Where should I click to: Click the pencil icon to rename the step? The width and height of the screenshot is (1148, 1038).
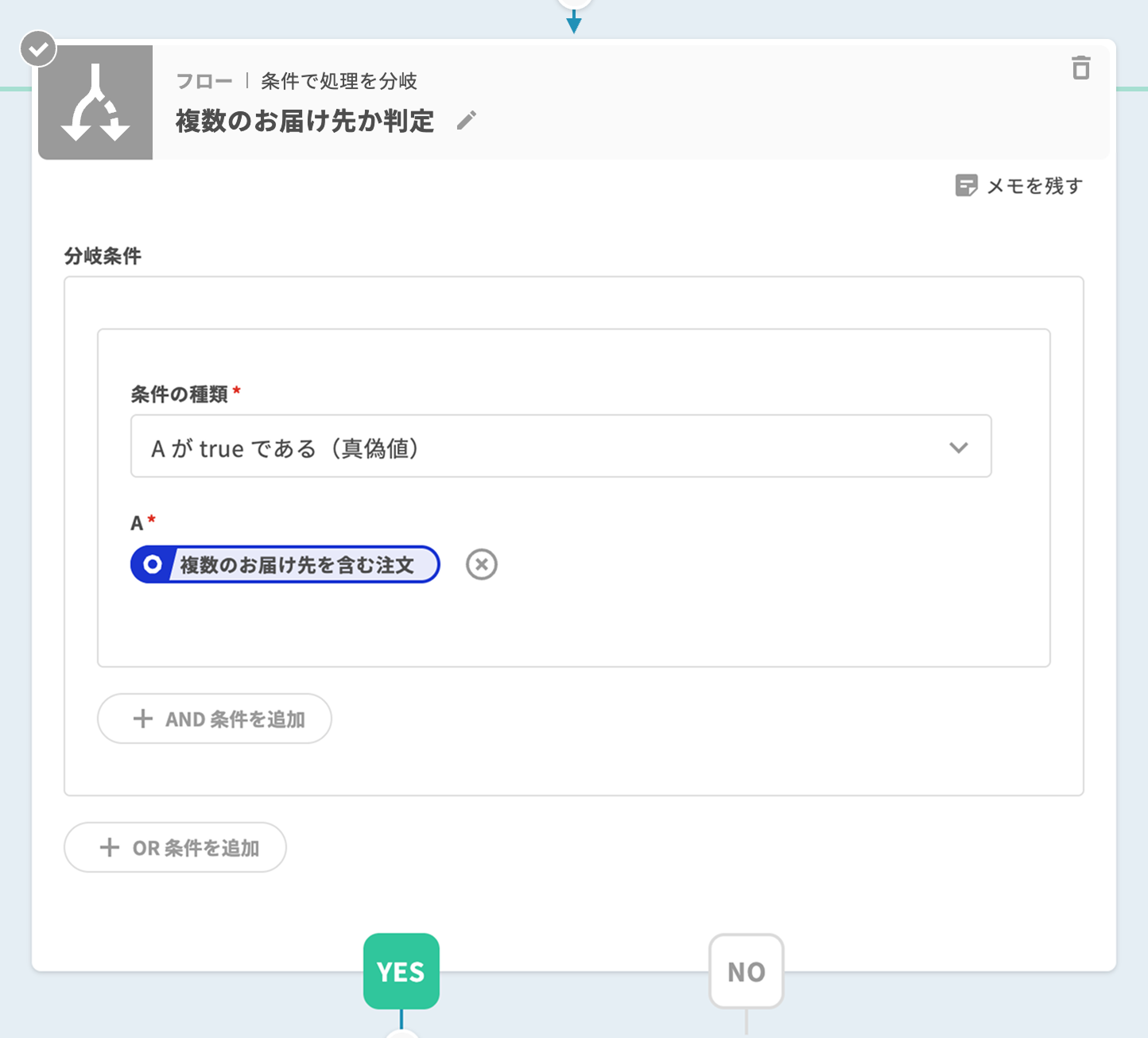click(467, 121)
